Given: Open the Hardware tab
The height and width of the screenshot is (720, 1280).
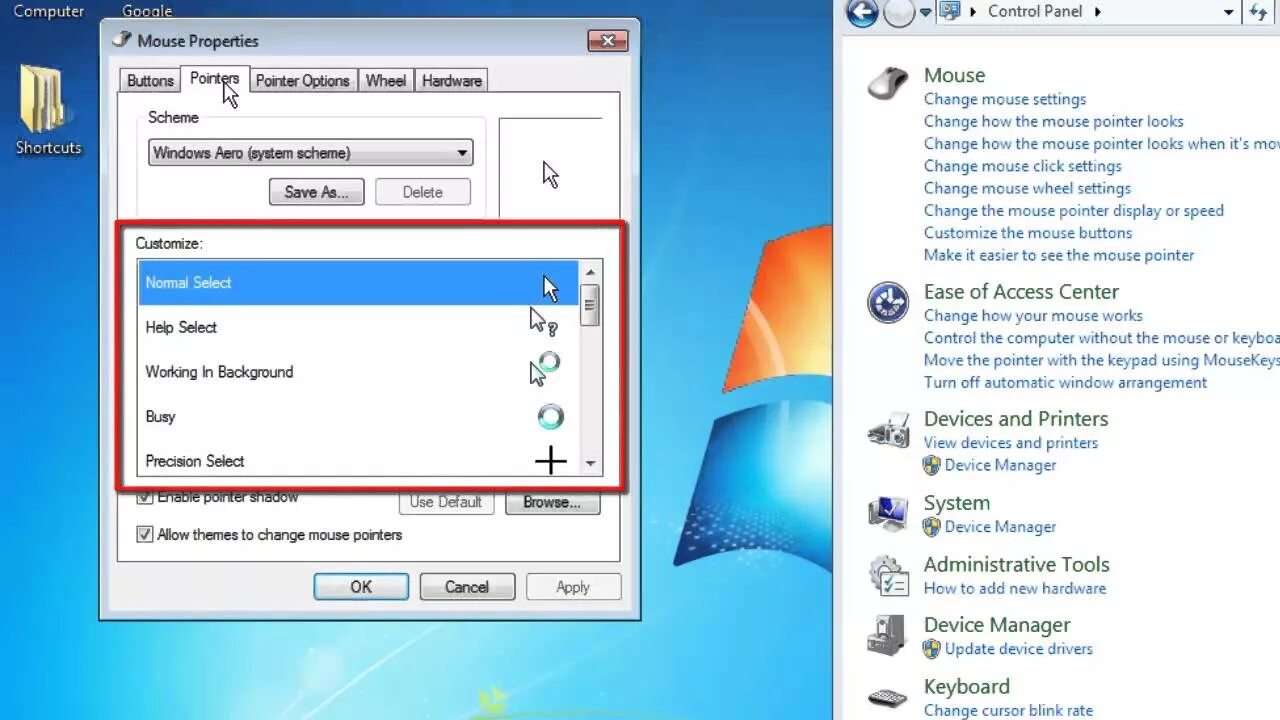Looking at the screenshot, I should click(x=451, y=81).
